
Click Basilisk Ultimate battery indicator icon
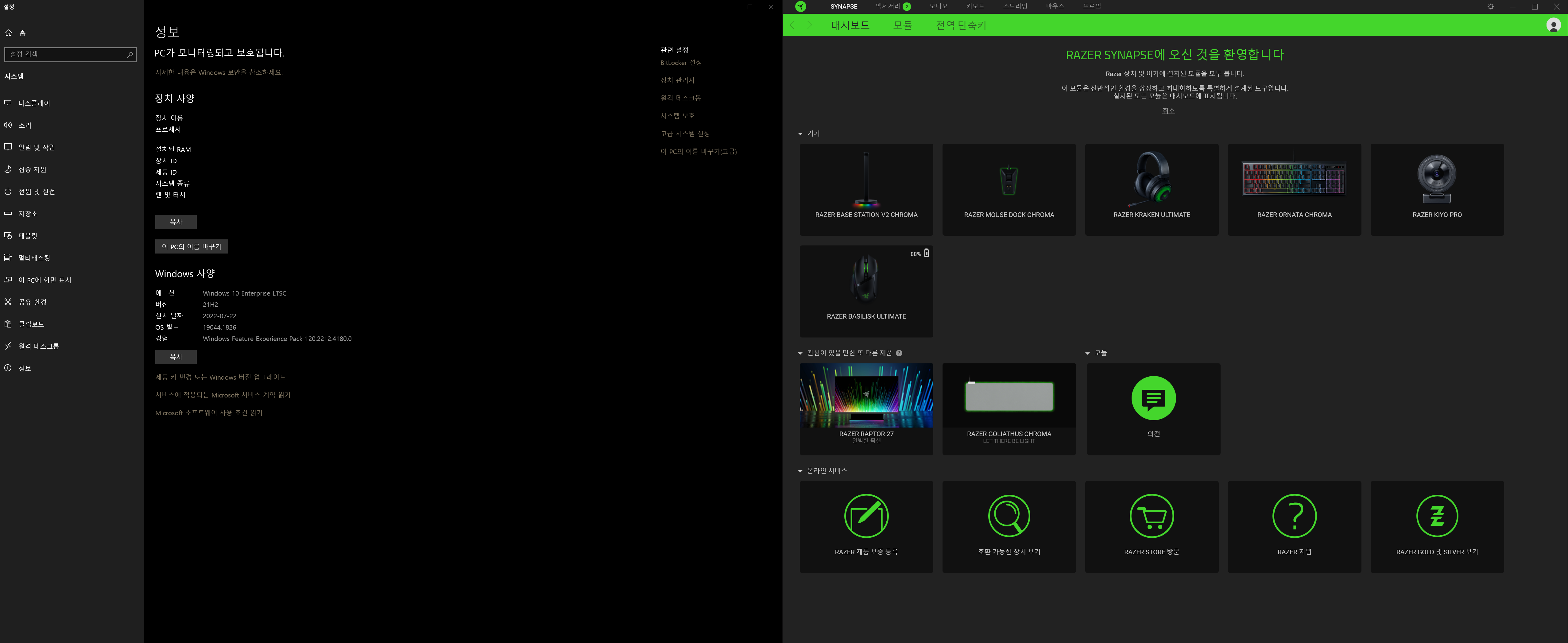tap(927, 253)
